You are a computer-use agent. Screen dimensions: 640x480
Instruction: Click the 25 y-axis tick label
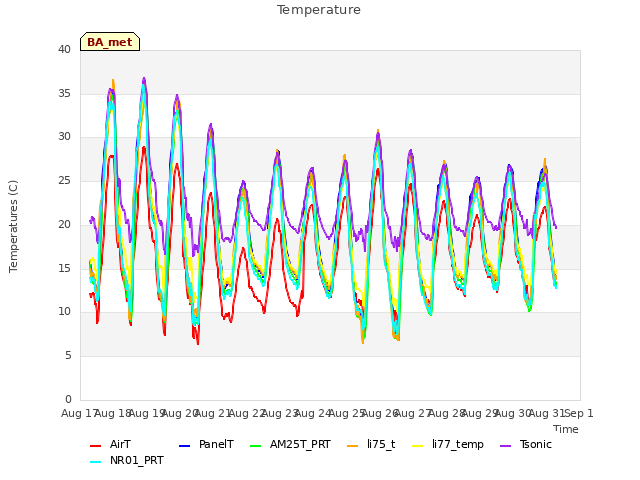coord(64,180)
